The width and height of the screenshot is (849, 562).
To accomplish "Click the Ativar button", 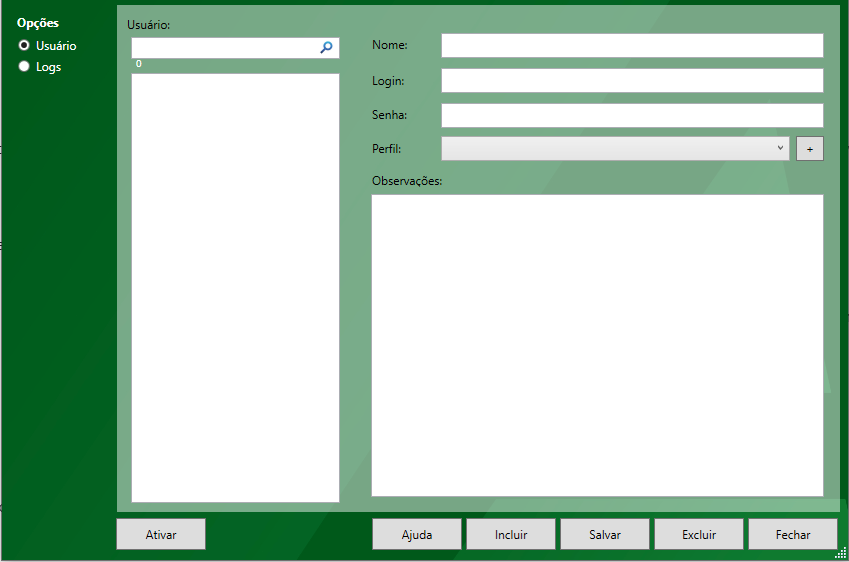I will tap(161, 534).
